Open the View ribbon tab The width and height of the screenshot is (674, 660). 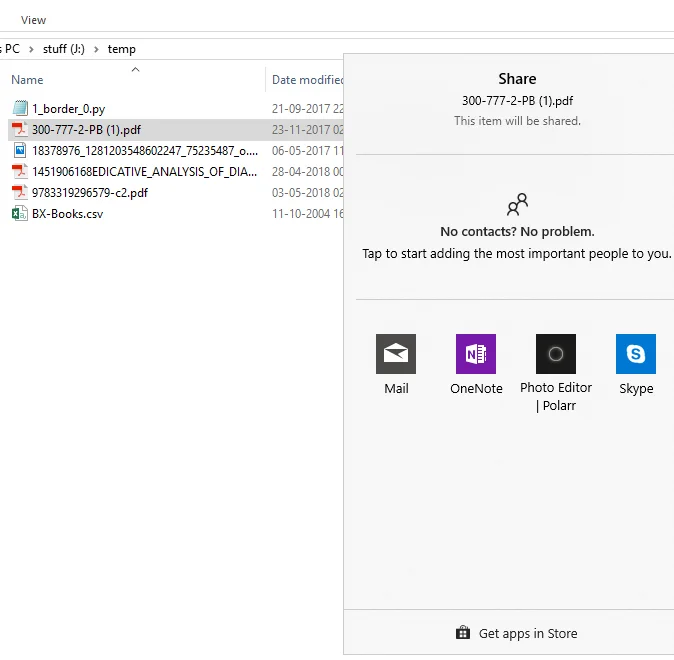tap(34, 20)
